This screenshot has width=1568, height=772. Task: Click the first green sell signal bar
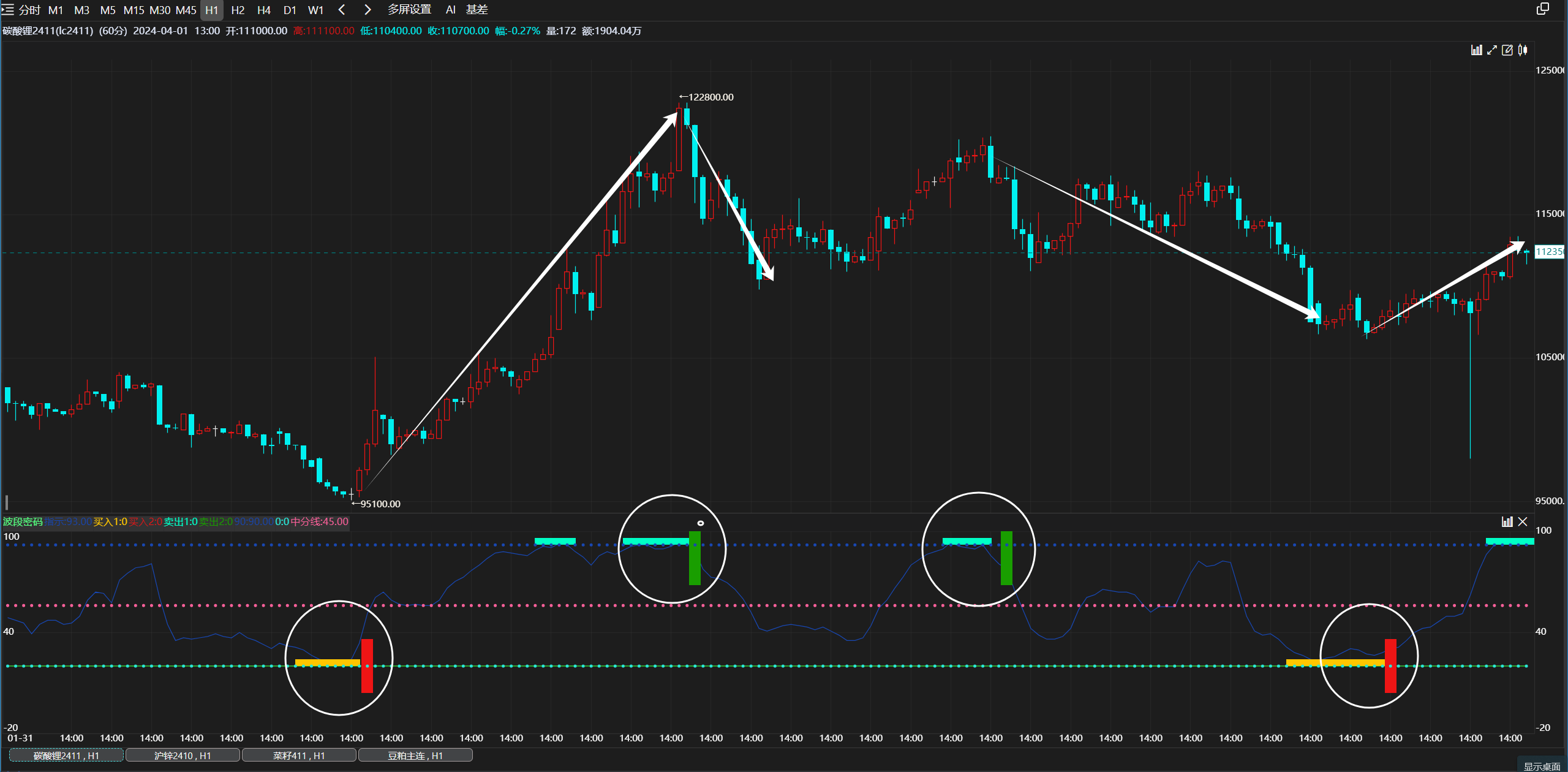695,558
